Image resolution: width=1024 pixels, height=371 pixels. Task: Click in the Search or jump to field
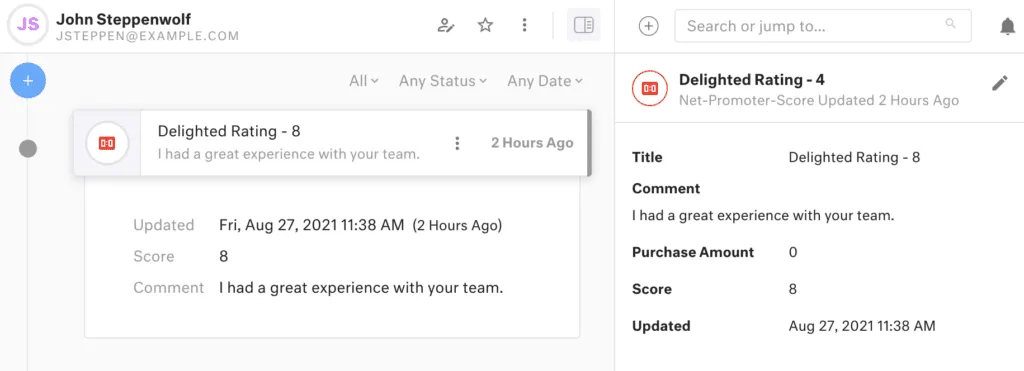823,26
